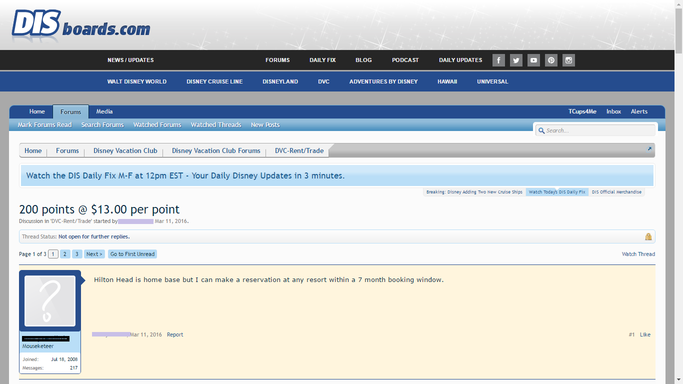Click the scrollbar up arrow
This screenshot has height=384, width=683.
(679, 3)
